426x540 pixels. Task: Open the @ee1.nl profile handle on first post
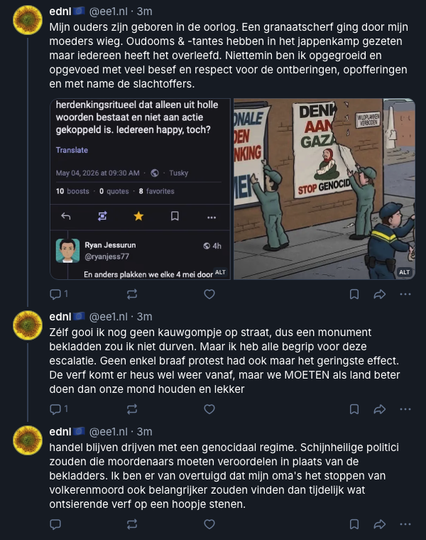click(108, 11)
